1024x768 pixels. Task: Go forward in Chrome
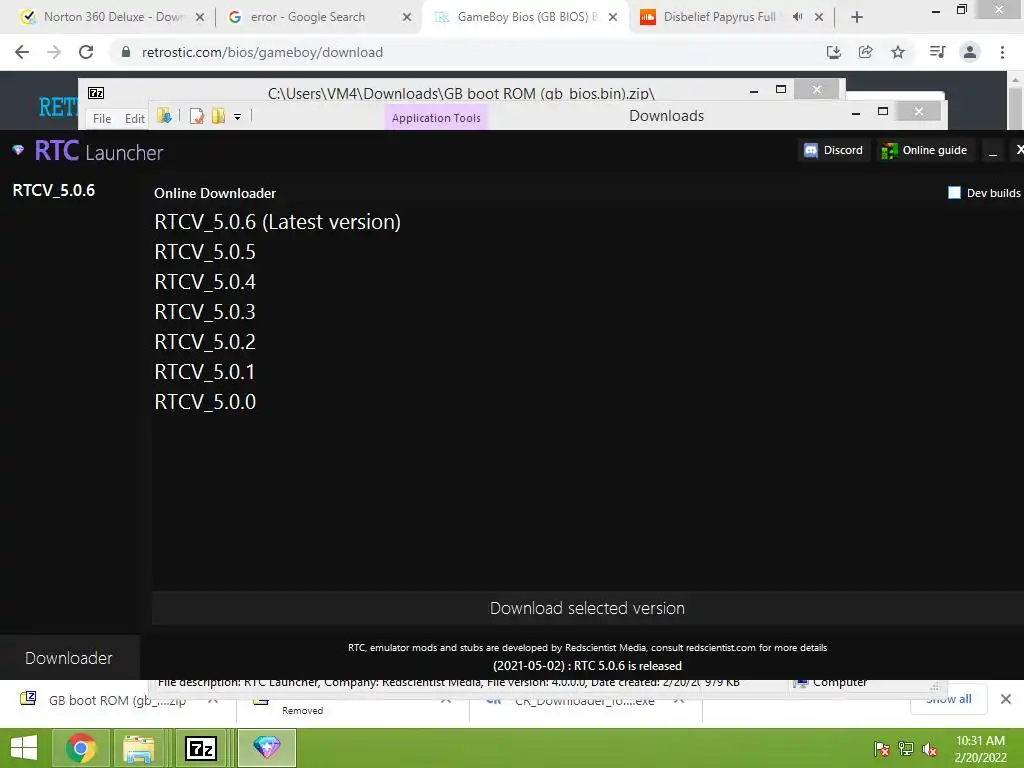[54, 52]
